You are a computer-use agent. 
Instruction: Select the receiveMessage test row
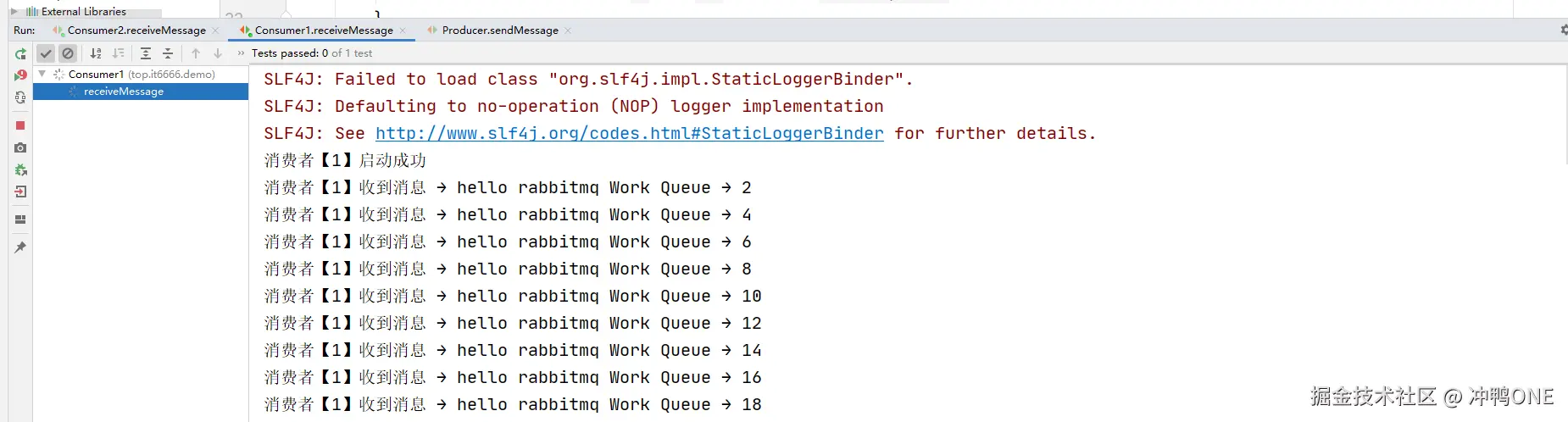141,92
